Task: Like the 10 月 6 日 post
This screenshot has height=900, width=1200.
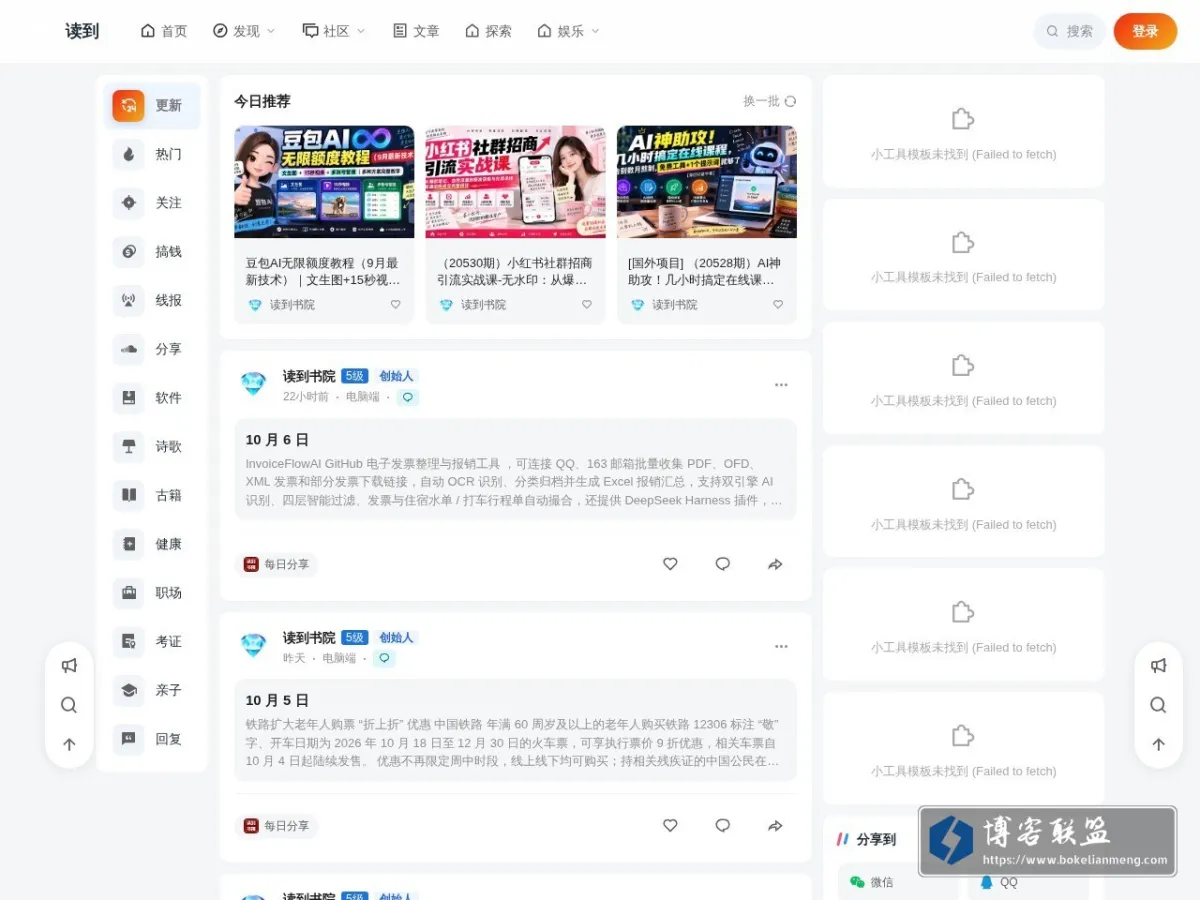Action: tap(670, 564)
